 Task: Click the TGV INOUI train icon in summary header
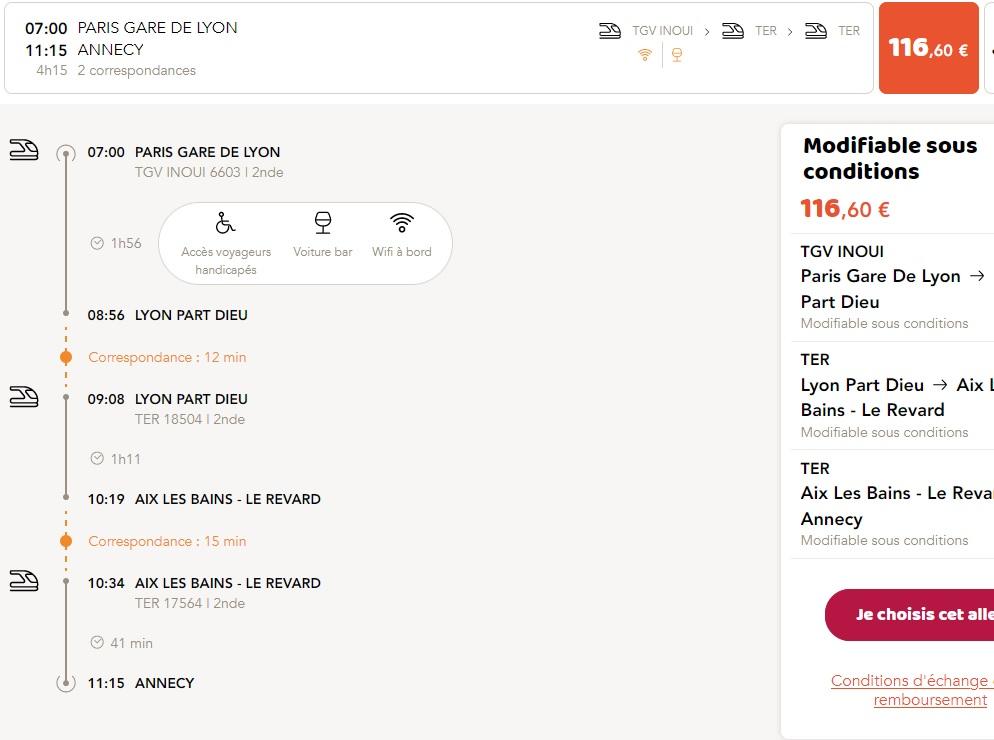(610, 30)
